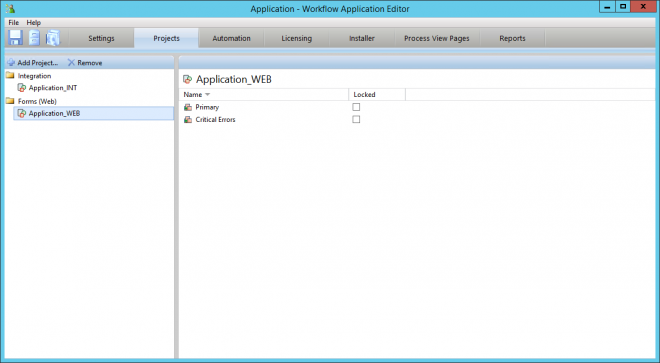Click the floppy disk Save icon
The image size is (660, 363).
click(x=16, y=37)
